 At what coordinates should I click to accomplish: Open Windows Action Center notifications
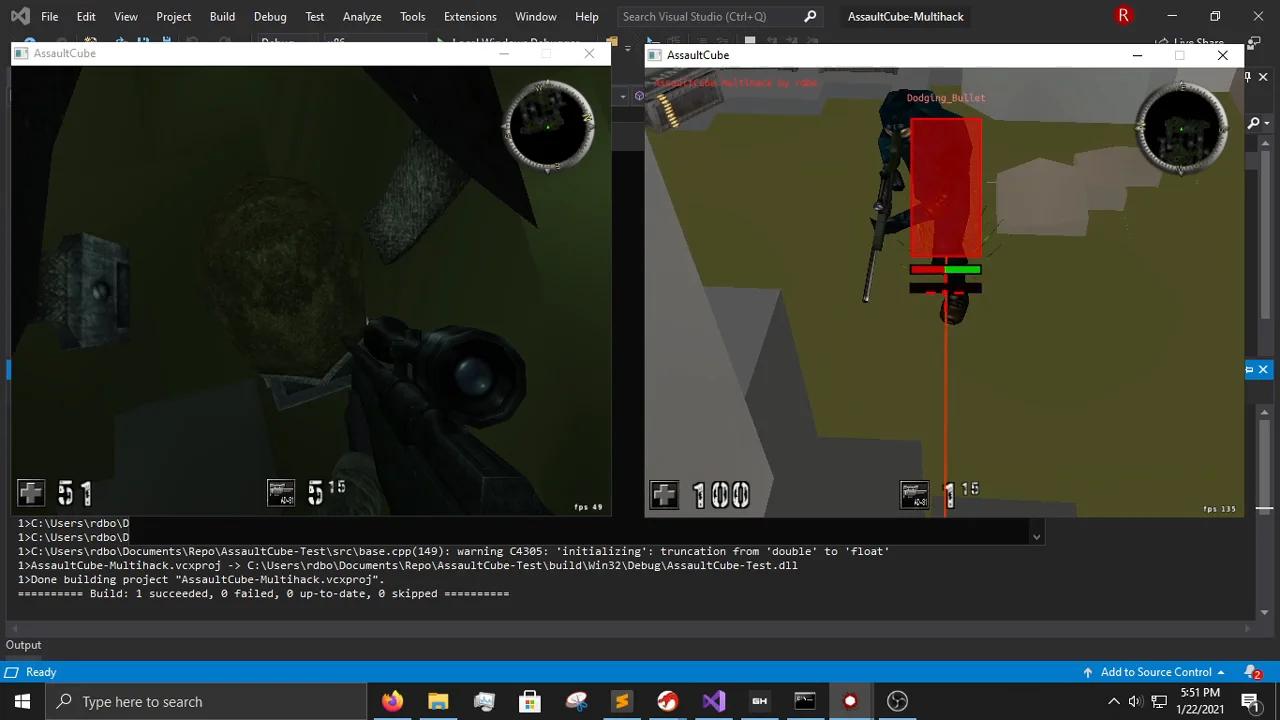[1250, 701]
